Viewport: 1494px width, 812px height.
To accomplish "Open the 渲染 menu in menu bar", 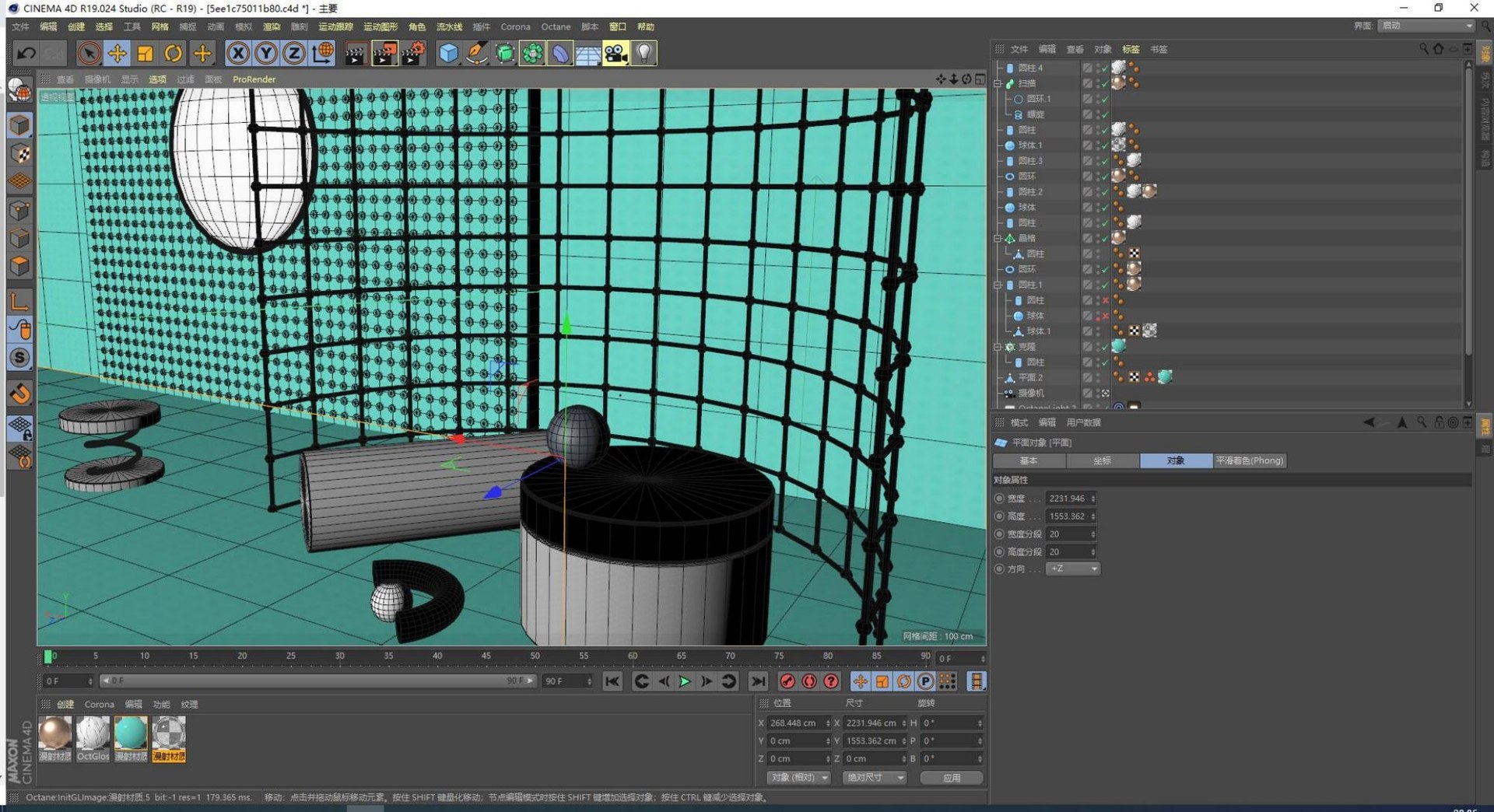I will (271, 27).
